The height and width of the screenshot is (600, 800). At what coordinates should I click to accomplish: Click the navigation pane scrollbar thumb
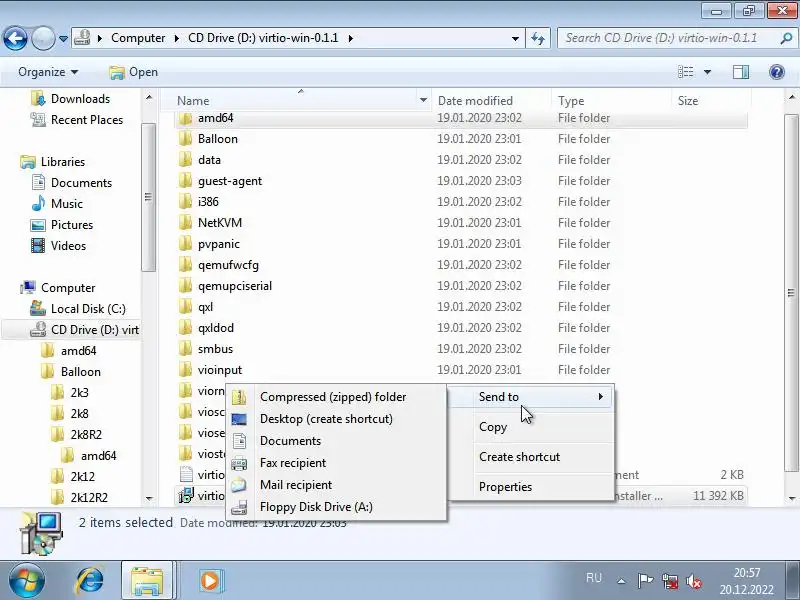coord(148,197)
